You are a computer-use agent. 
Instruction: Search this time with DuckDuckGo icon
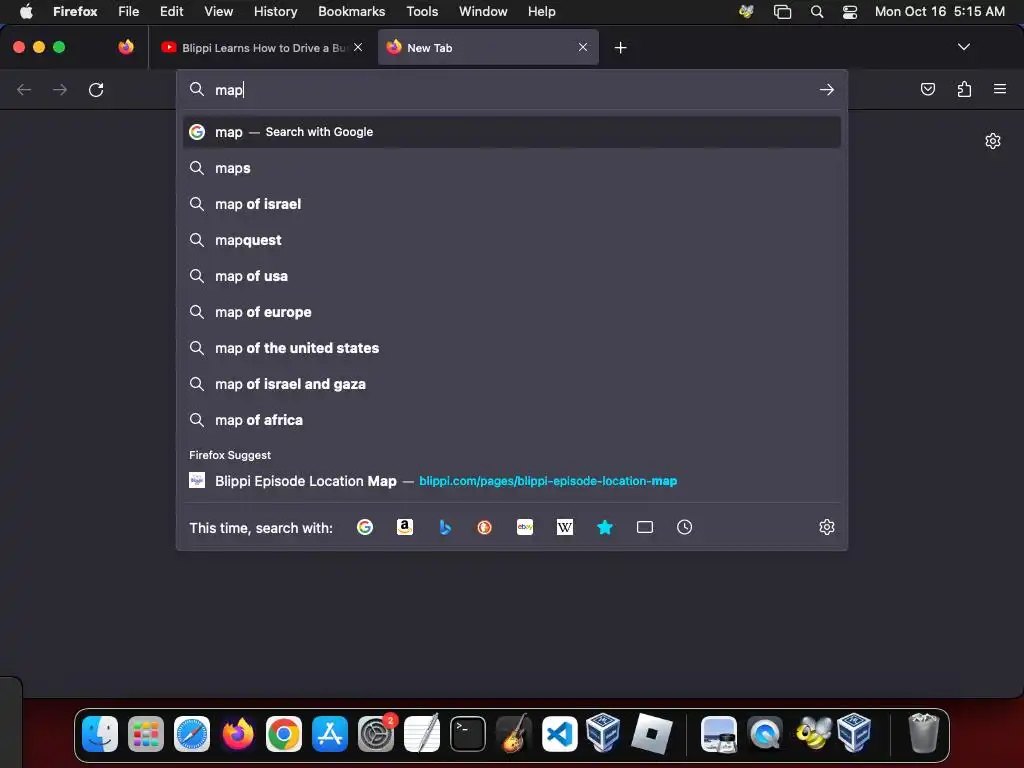tap(485, 527)
